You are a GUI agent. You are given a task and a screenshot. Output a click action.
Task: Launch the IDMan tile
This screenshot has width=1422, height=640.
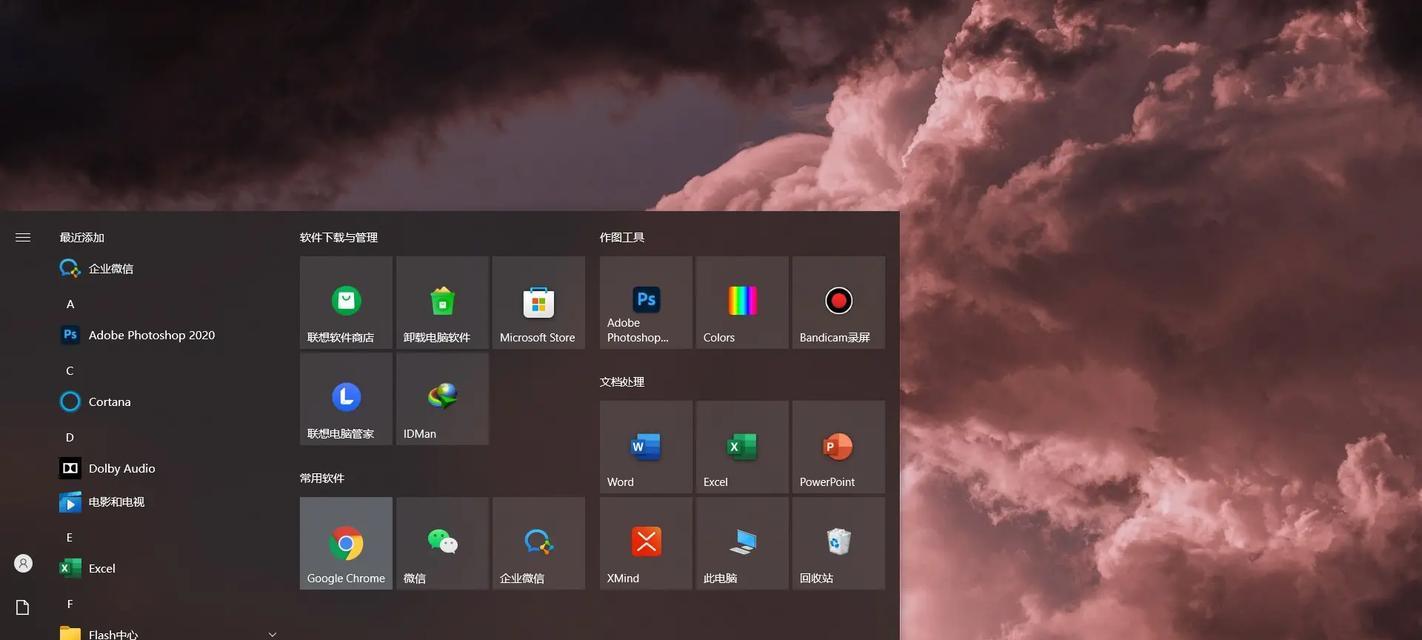(x=442, y=398)
